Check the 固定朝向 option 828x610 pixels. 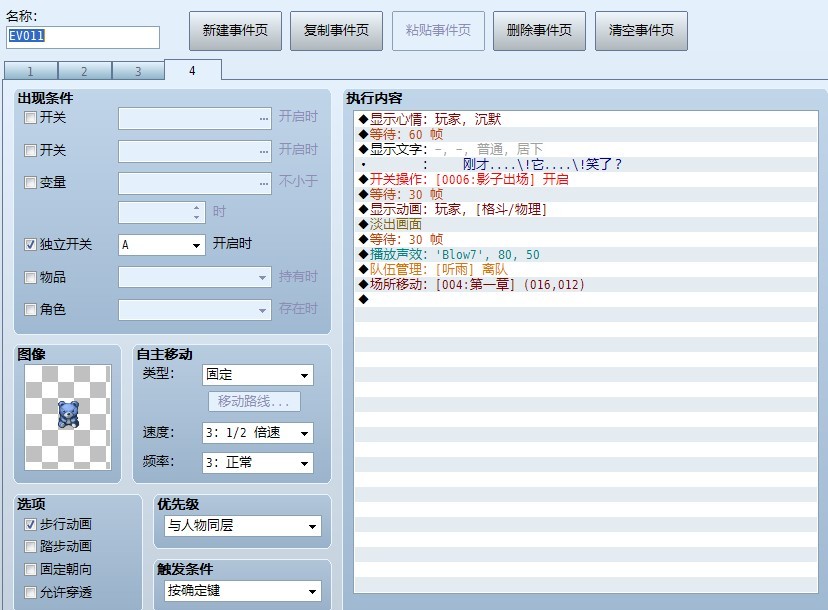(x=31, y=569)
